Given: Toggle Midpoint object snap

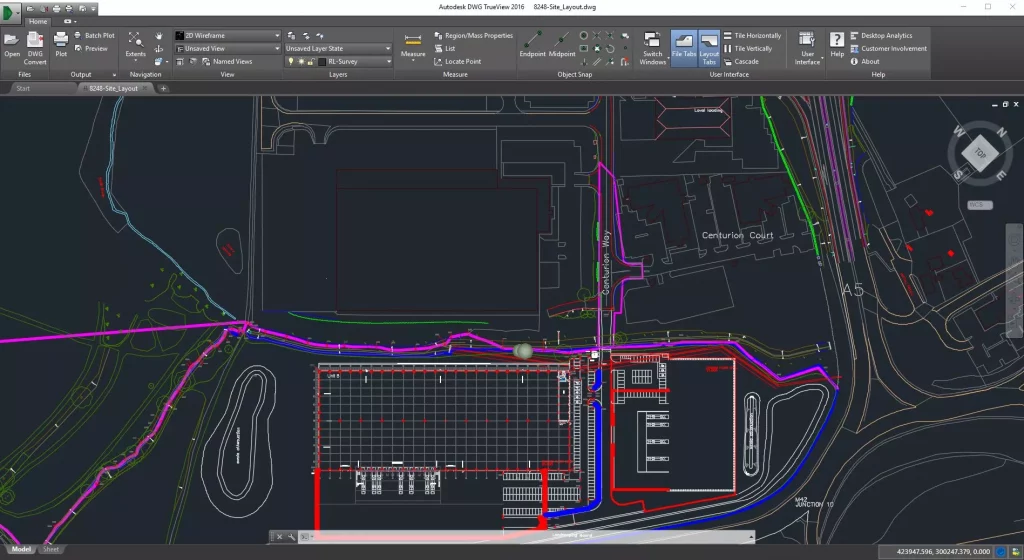Looking at the screenshot, I should pyautogui.click(x=562, y=44).
